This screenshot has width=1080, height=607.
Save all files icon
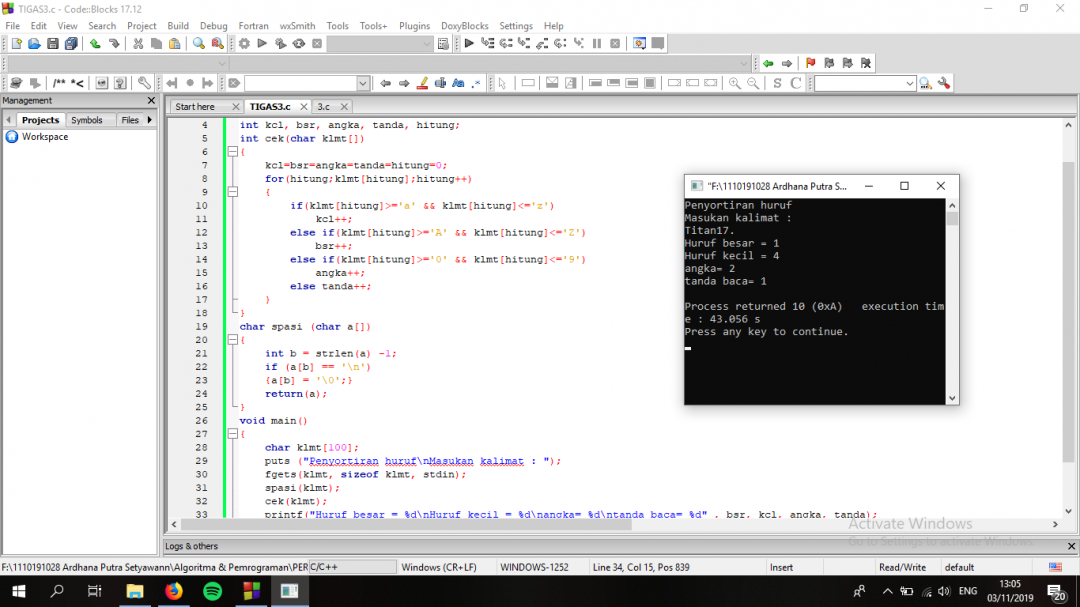[71, 43]
